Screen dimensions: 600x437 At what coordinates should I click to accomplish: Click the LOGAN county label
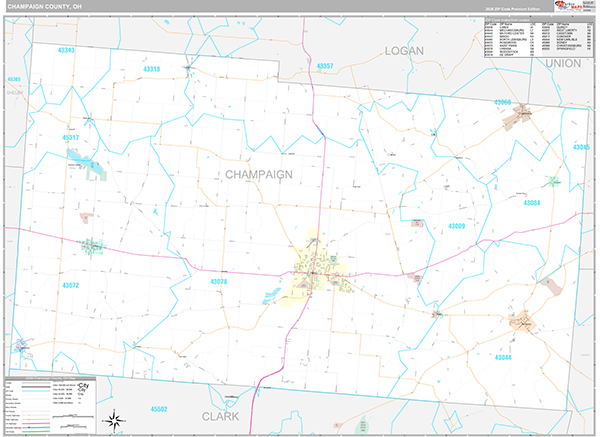404,51
